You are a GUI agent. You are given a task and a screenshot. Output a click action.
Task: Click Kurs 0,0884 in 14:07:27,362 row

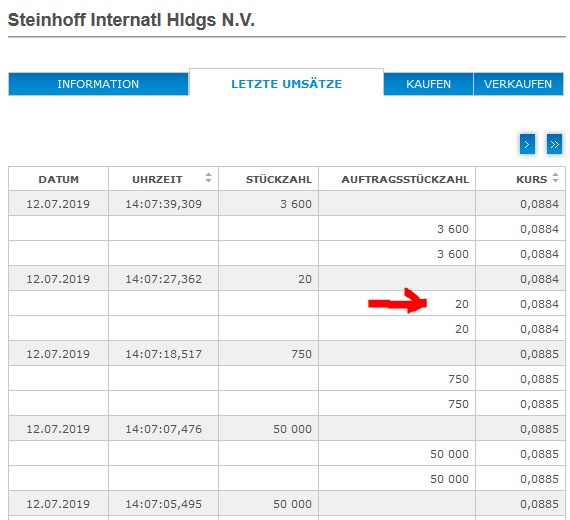(539, 279)
